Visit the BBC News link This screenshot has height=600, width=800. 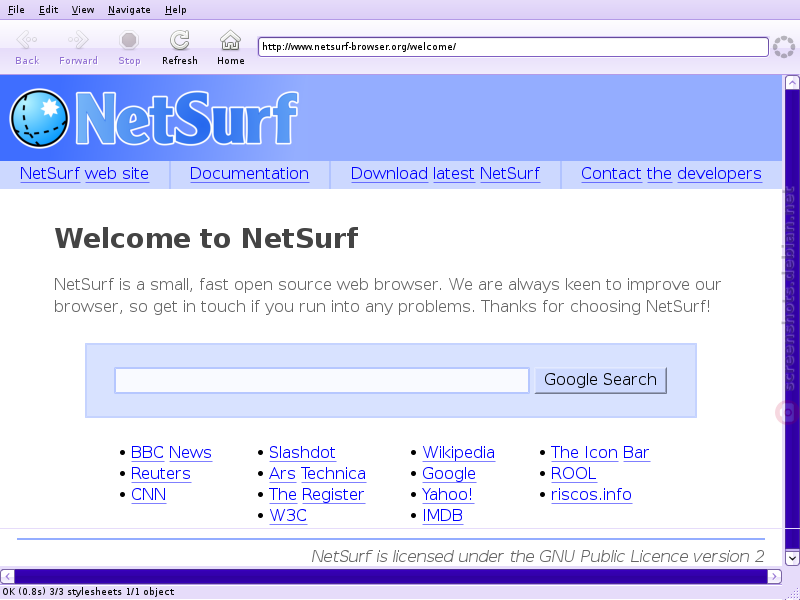click(x=171, y=453)
